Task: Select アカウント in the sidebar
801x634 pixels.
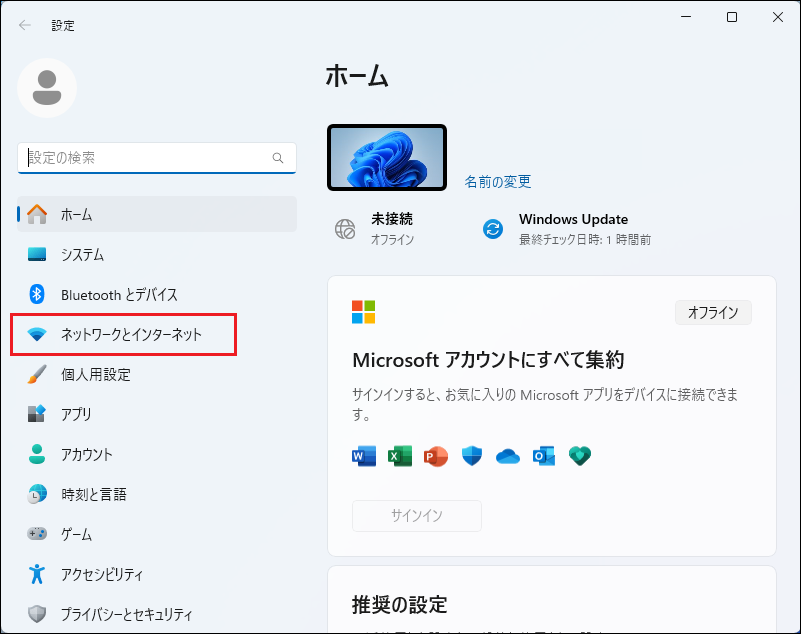Action: (86, 454)
